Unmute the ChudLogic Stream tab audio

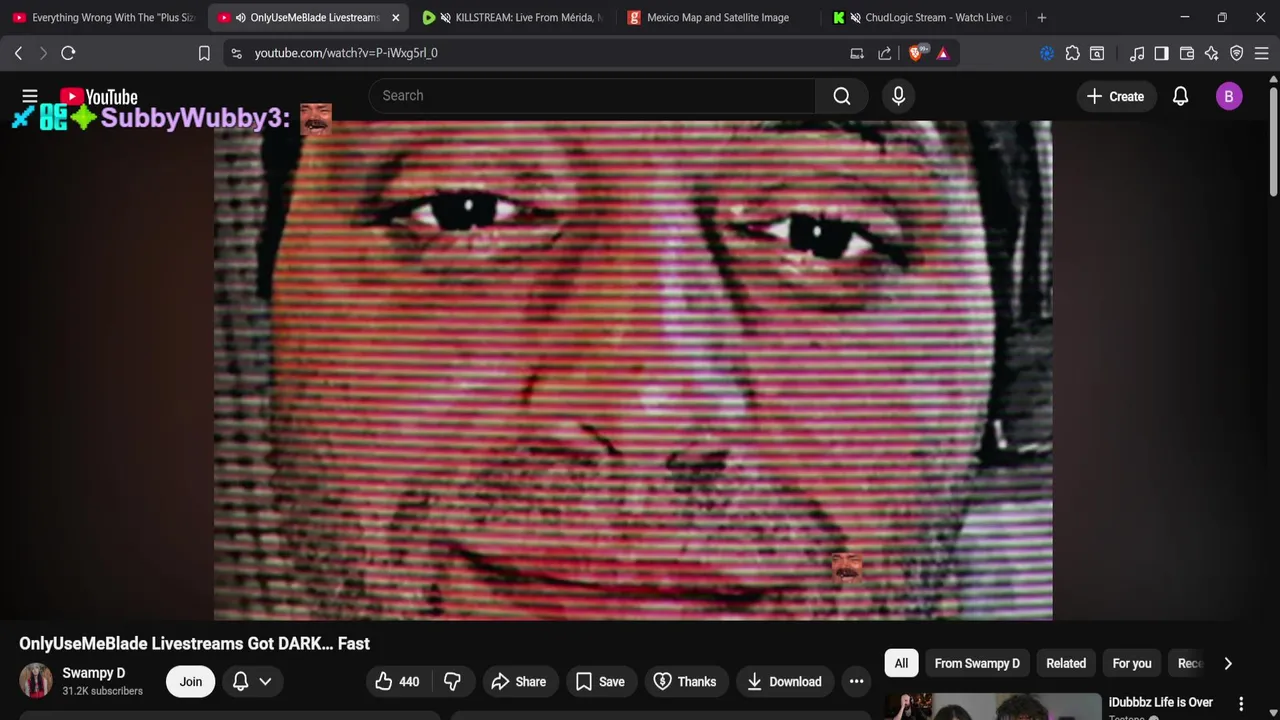[x=855, y=17]
